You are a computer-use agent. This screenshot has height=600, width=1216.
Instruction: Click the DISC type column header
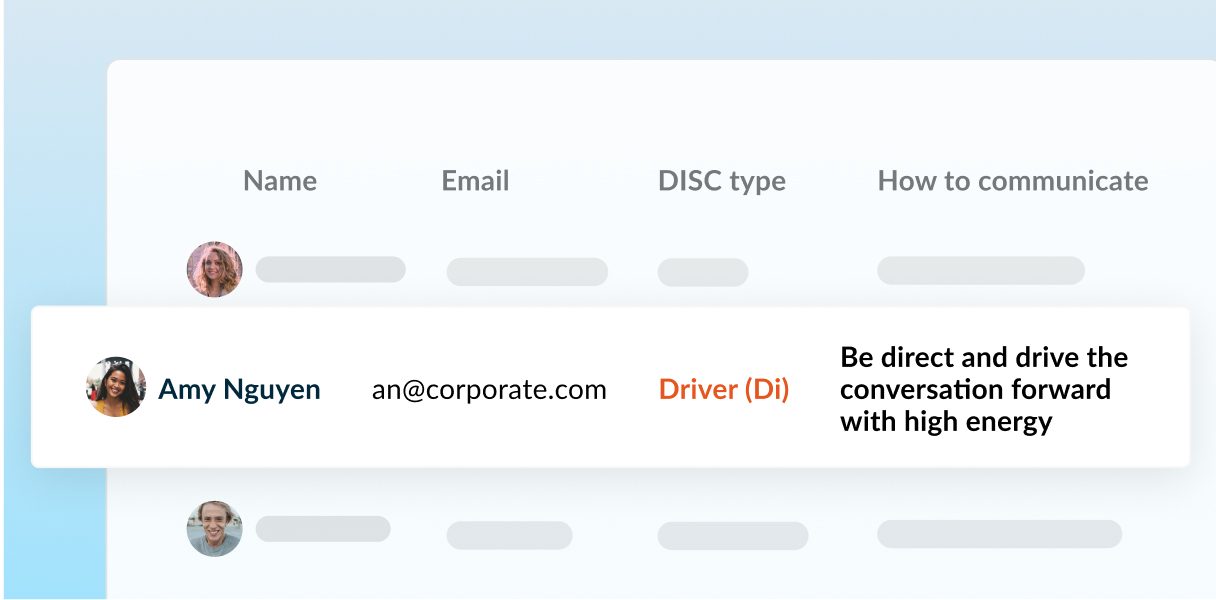click(x=721, y=181)
